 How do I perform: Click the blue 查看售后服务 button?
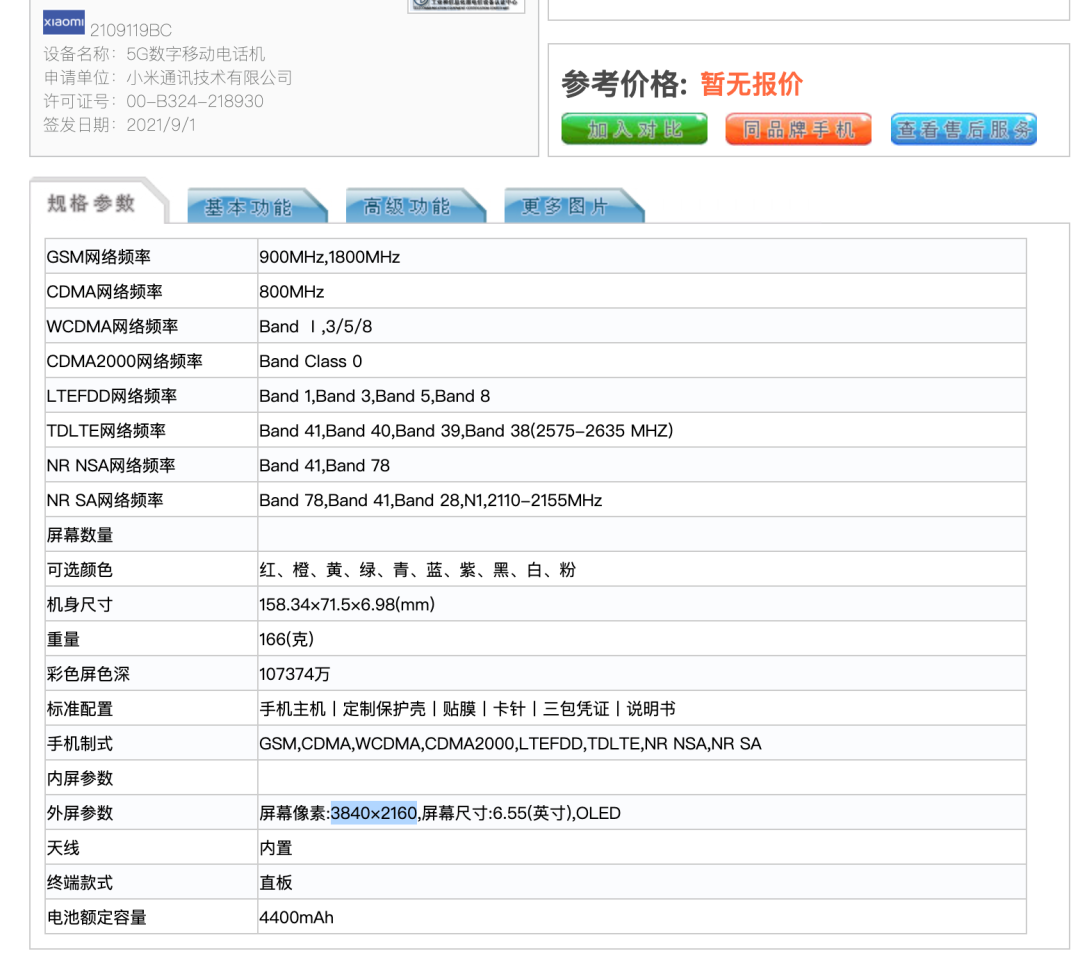tap(964, 129)
